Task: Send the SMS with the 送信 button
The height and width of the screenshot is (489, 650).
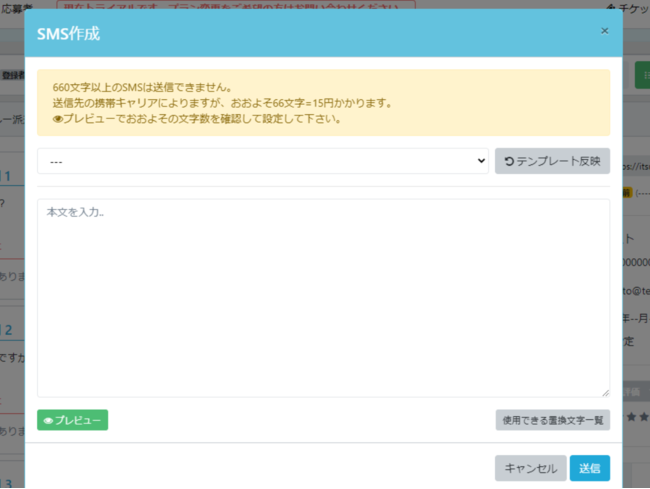Action: [589, 468]
